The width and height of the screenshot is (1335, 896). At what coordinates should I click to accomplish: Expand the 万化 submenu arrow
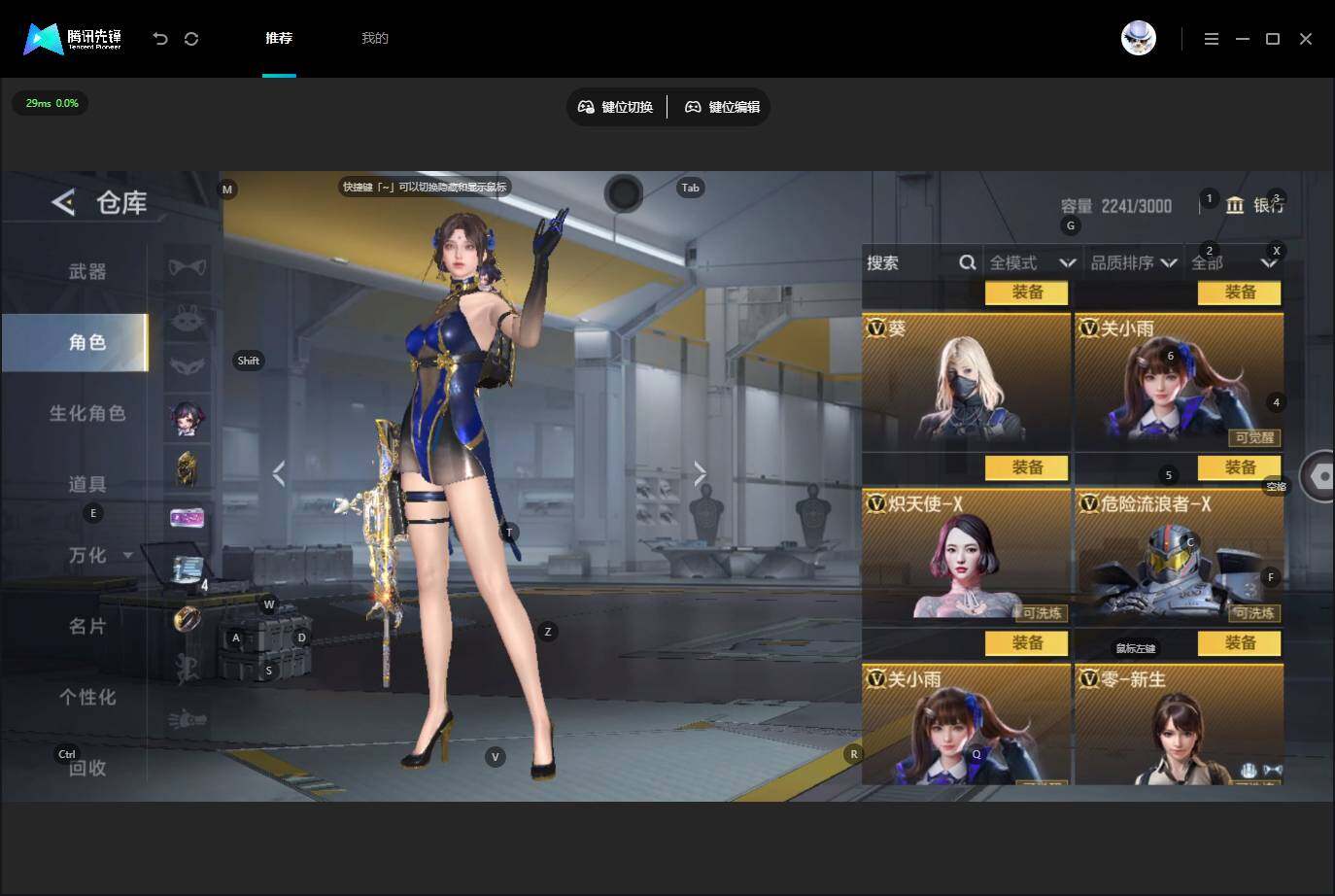click(127, 555)
